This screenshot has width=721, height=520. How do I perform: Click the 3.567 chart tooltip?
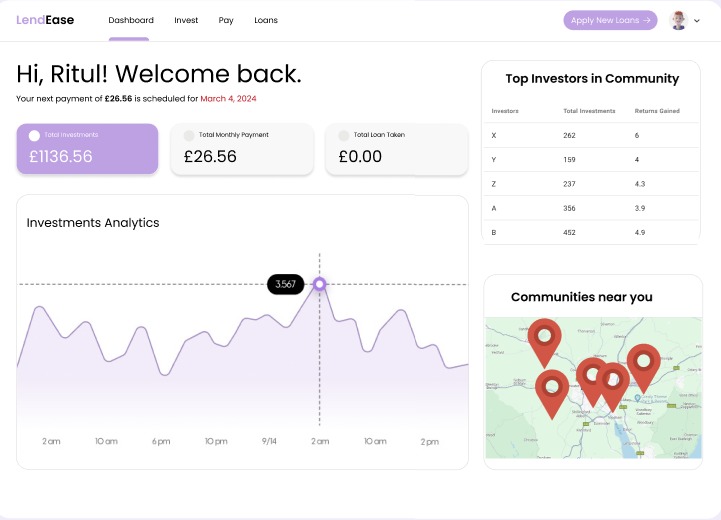[285, 284]
